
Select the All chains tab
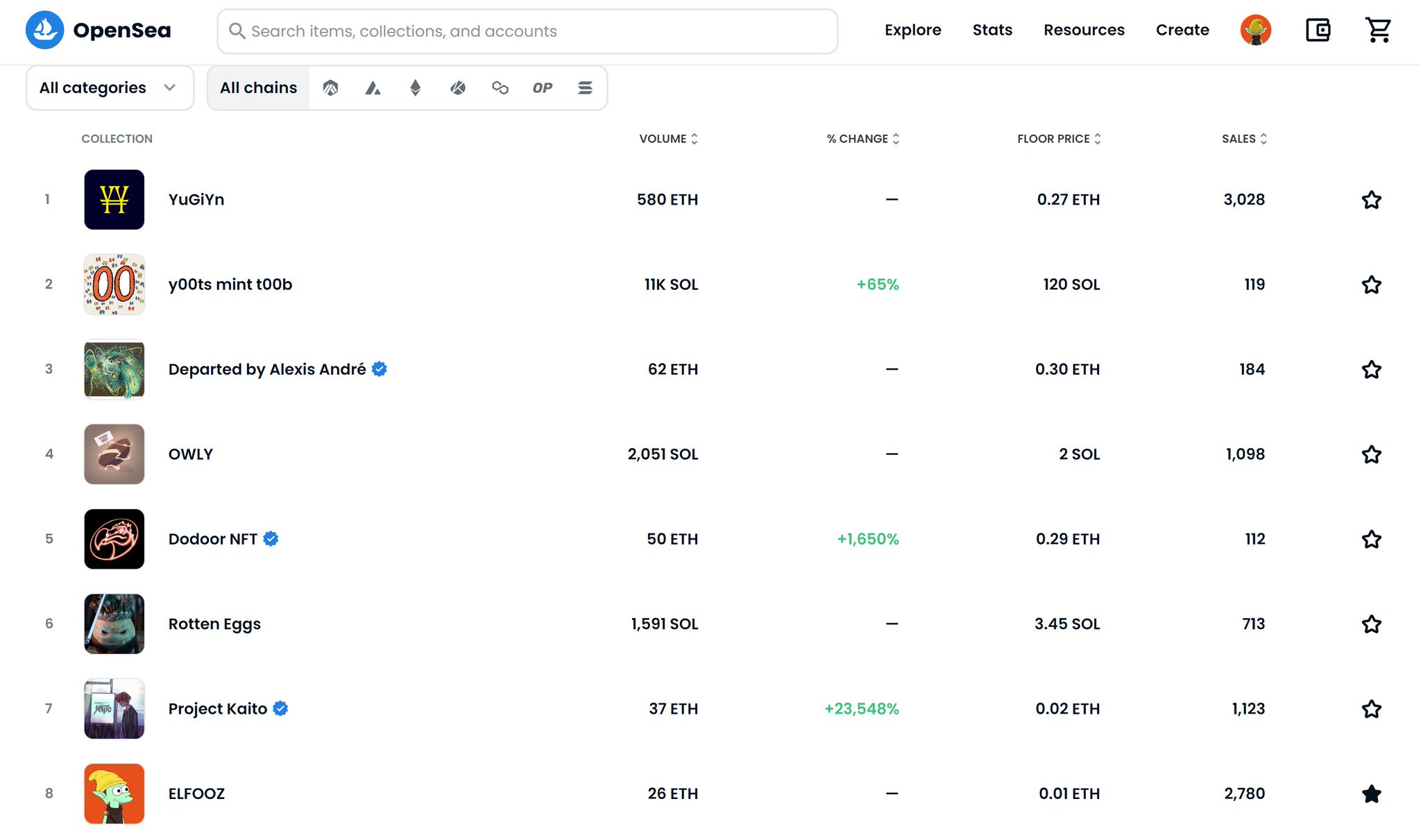258,88
